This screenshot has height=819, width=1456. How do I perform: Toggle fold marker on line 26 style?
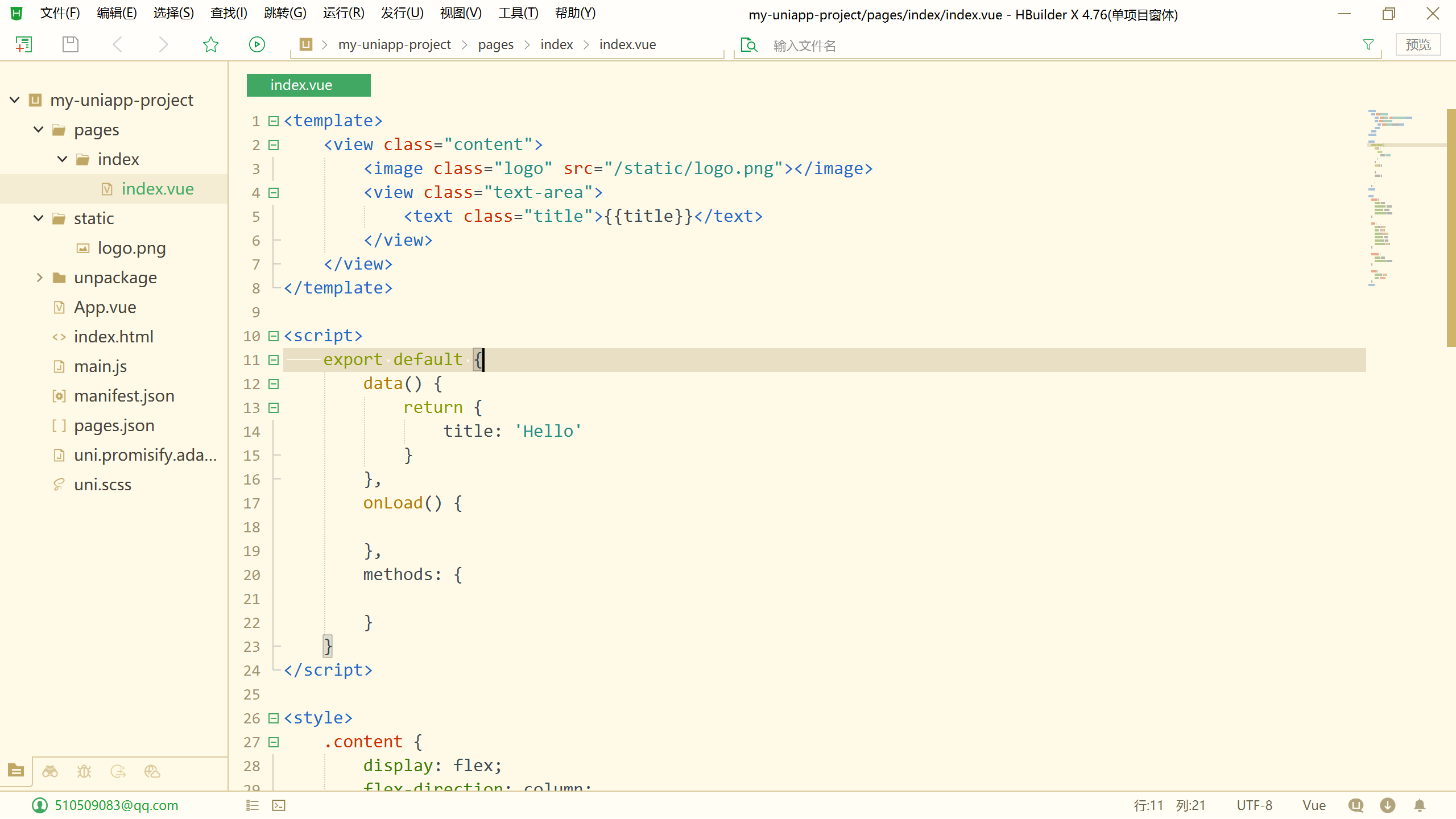[x=274, y=718]
